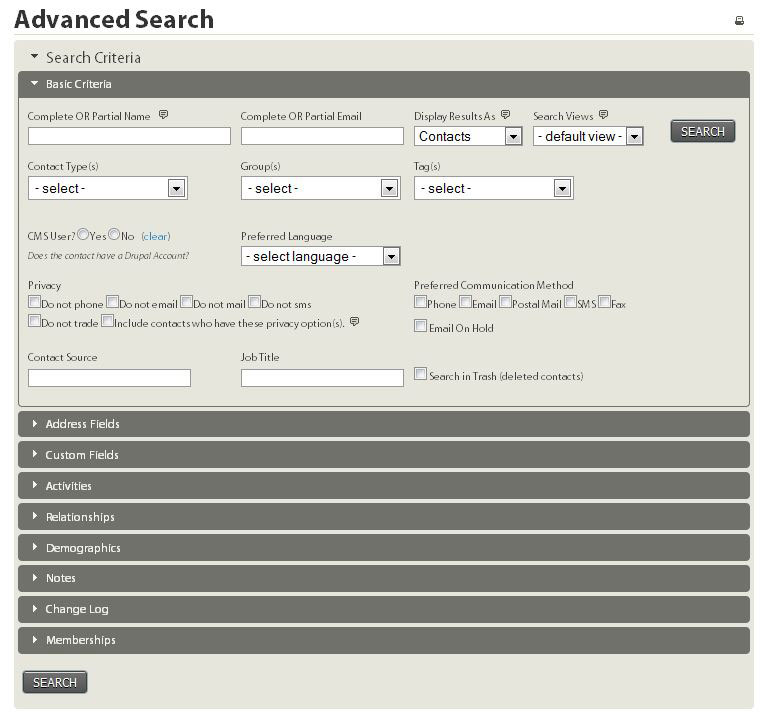Expand the Address Fields section
768x716 pixels.
[x=82, y=424]
